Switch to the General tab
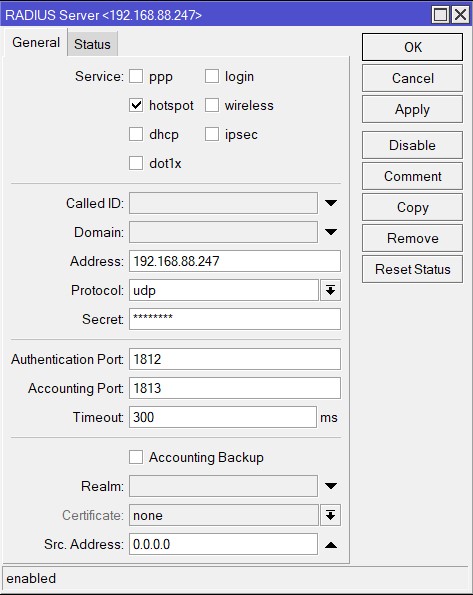The image size is (473, 595). tap(36, 42)
